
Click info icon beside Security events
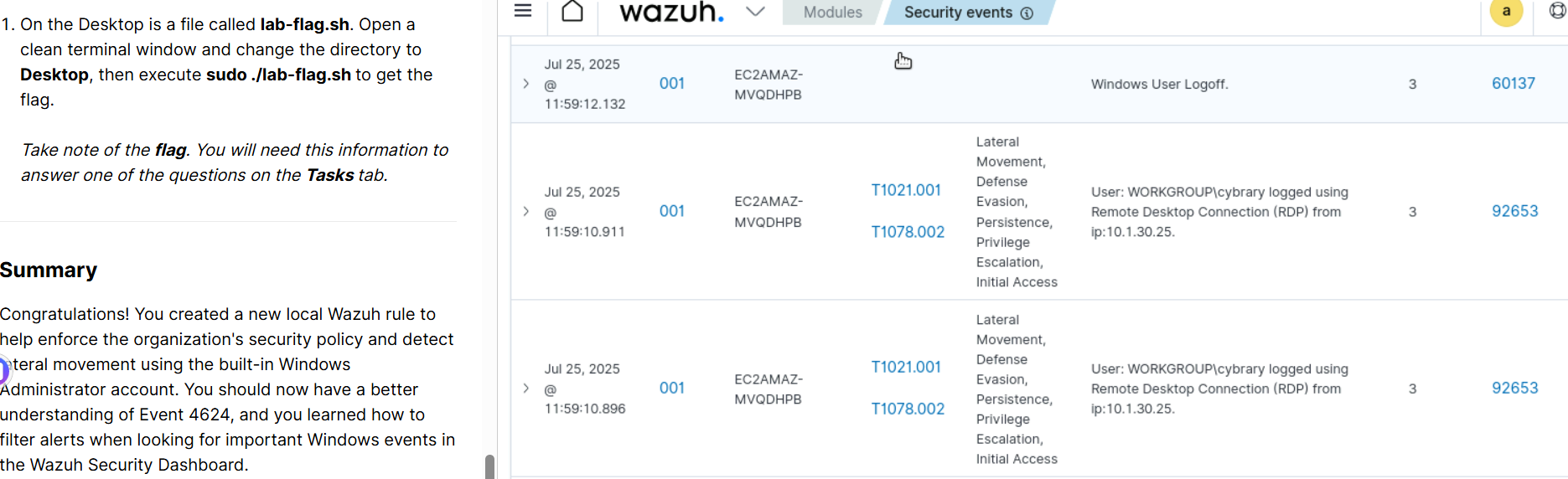pos(1027,13)
